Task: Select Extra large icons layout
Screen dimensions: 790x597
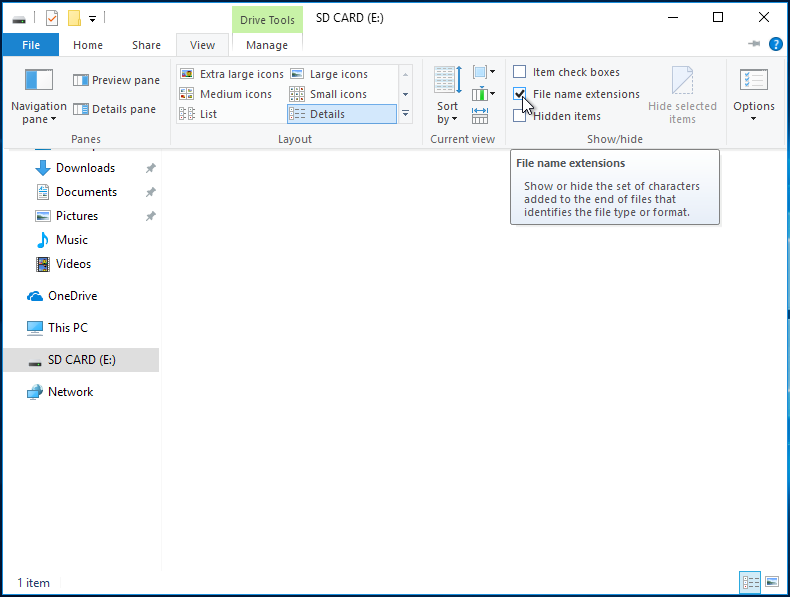Action: [232, 74]
